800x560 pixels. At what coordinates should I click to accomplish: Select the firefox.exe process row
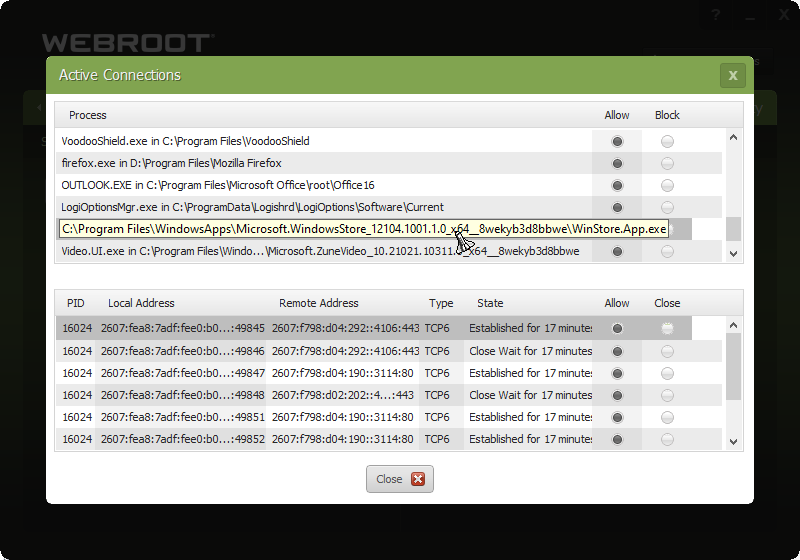[x=389, y=163]
